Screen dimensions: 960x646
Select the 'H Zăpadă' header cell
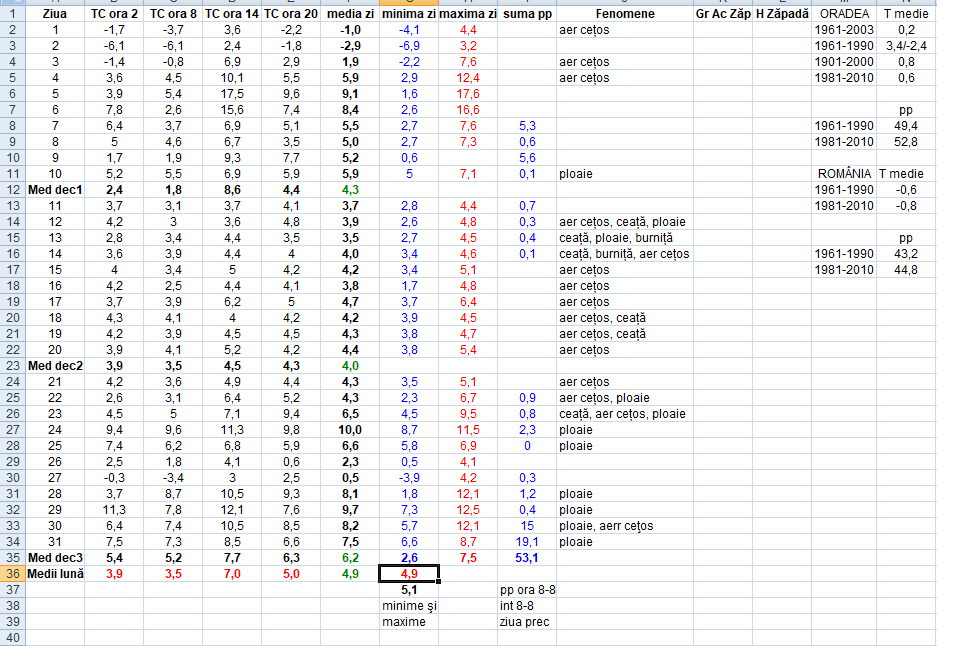782,13
